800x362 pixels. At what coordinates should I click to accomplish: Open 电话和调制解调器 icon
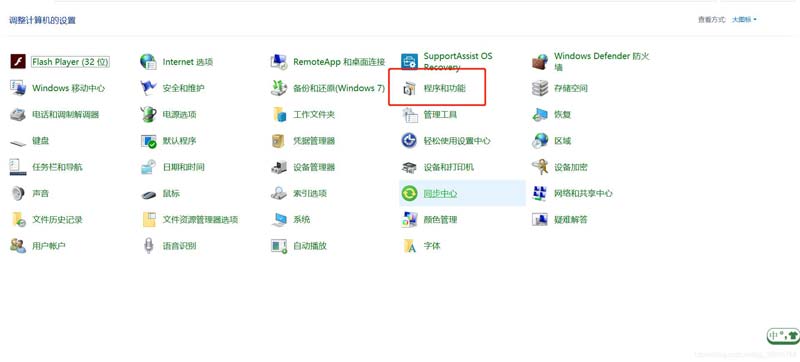pos(18,114)
